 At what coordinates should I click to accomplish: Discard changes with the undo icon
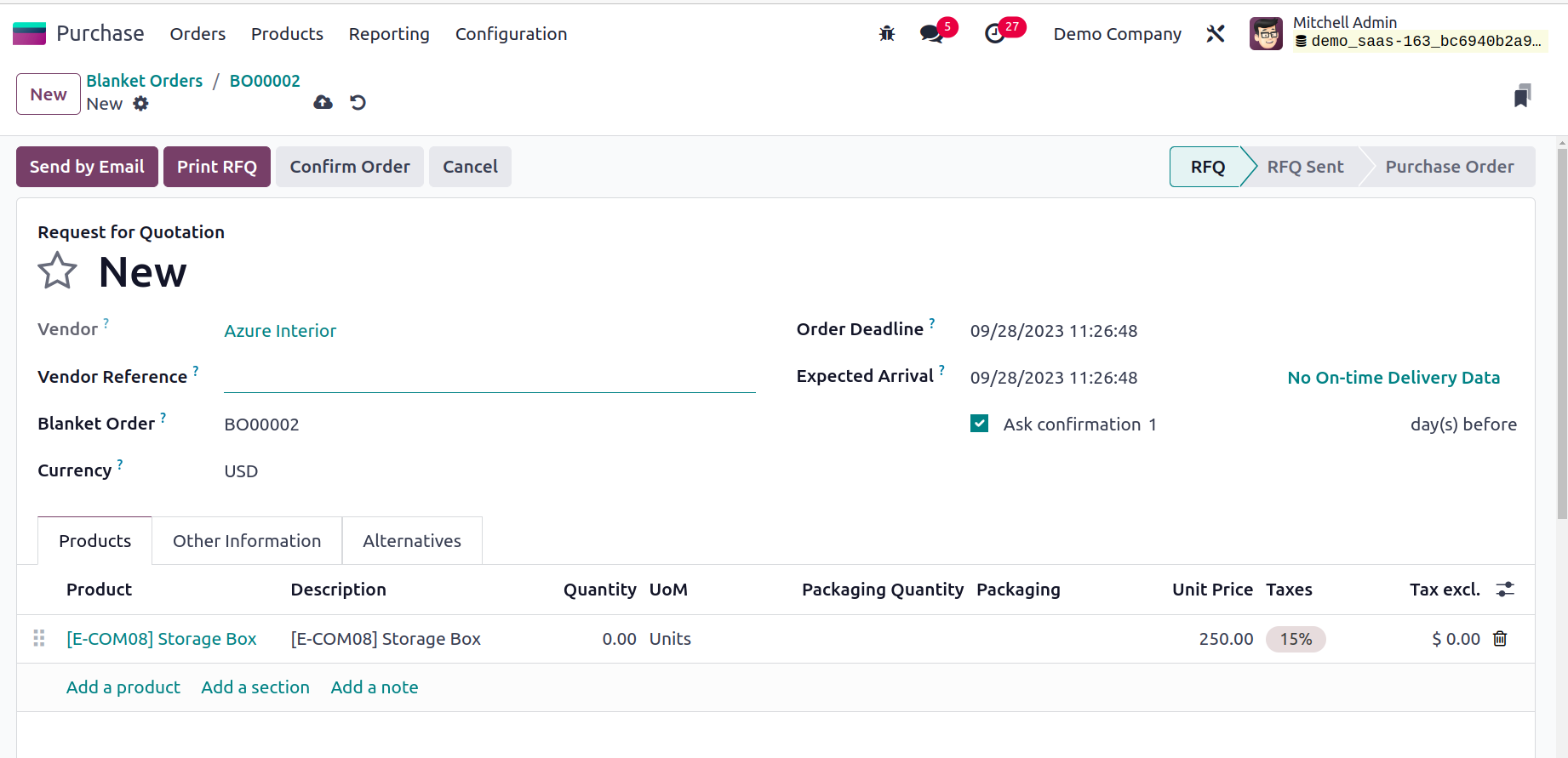coord(358,103)
